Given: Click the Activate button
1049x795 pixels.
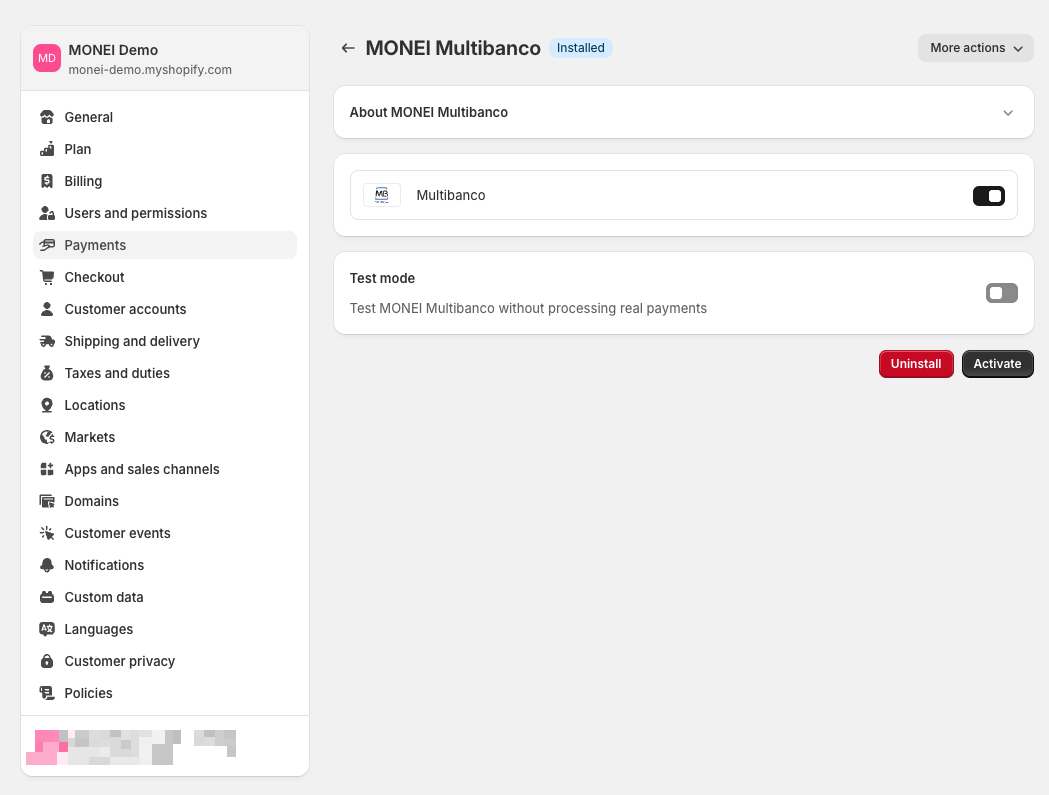Looking at the screenshot, I should pos(997,364).
